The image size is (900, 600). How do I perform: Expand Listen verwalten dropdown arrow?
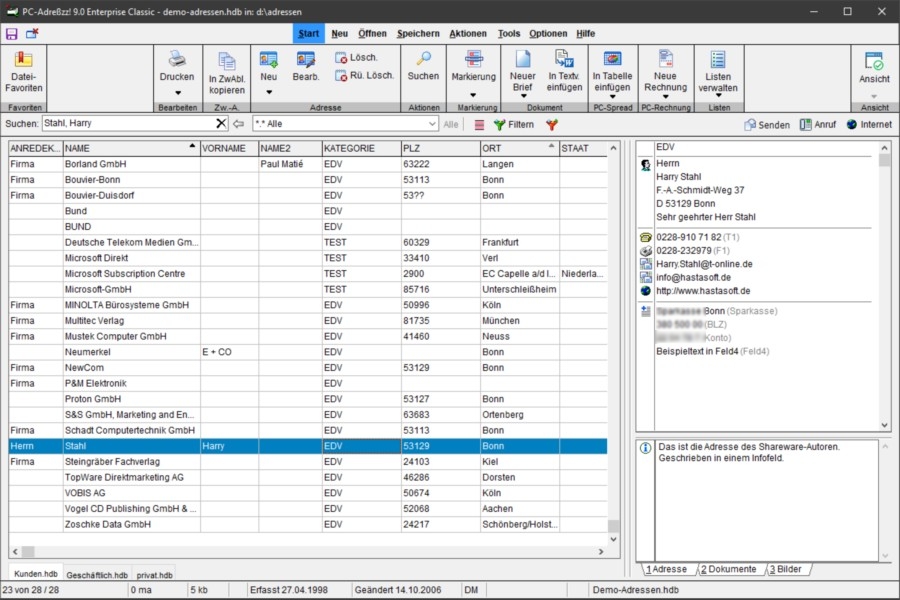click(x=718, y=95)
